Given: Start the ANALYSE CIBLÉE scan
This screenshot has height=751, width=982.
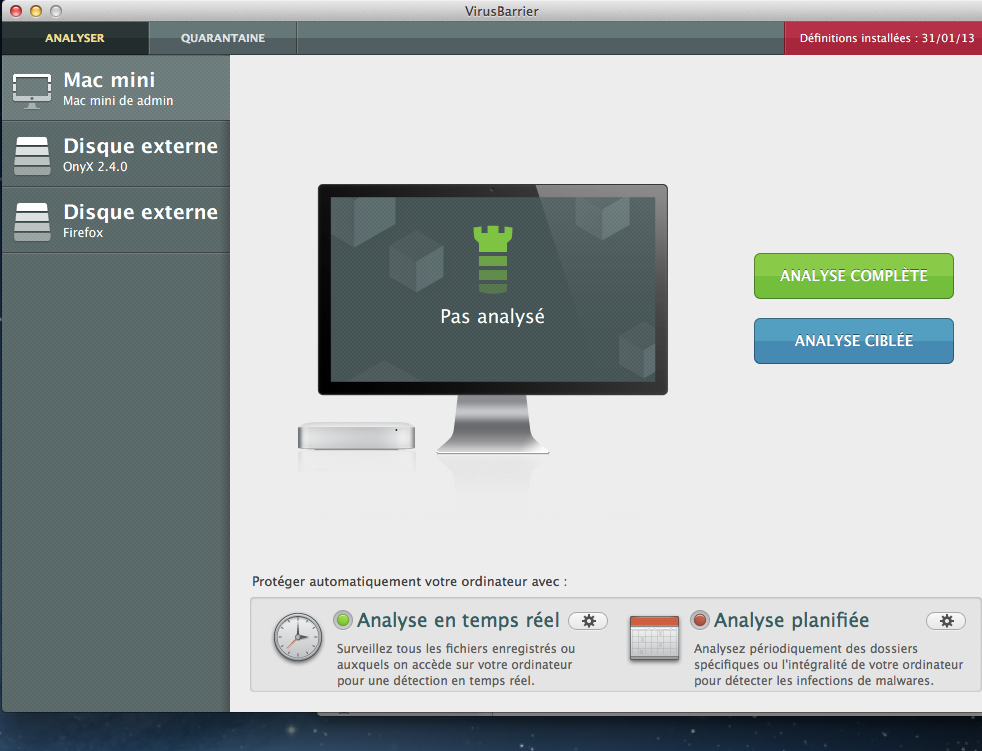Looking at the screenshot, I should pyautogui.click(x=854, y=341).
